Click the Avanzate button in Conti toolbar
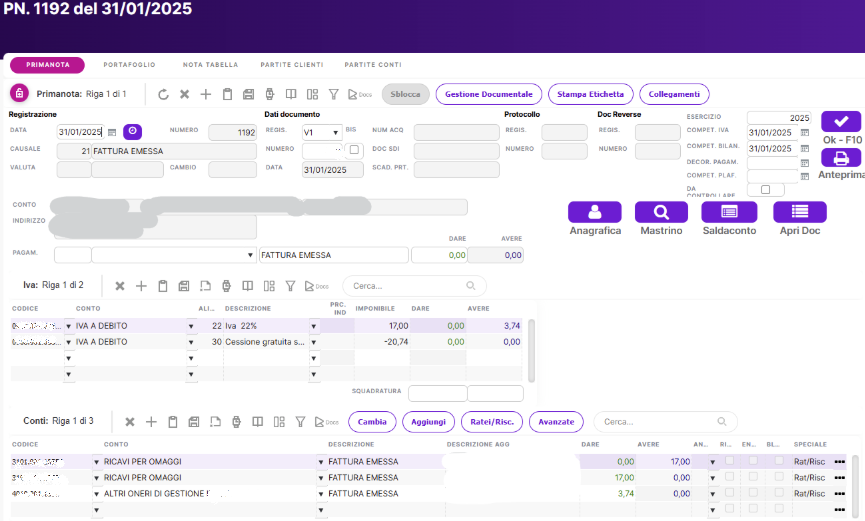Viewport: 865px width, 521px height. (x=556, y=422)
